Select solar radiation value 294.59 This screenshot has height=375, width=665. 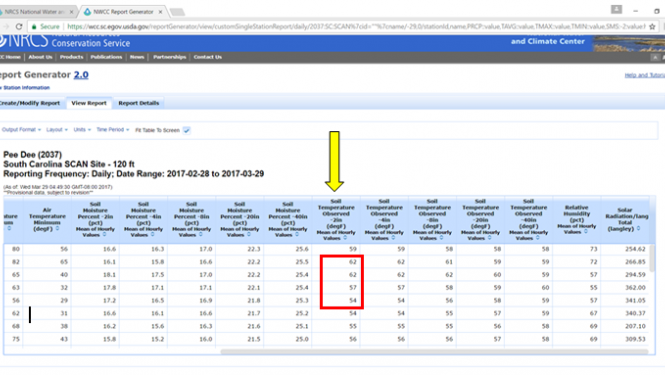point(635,274)
